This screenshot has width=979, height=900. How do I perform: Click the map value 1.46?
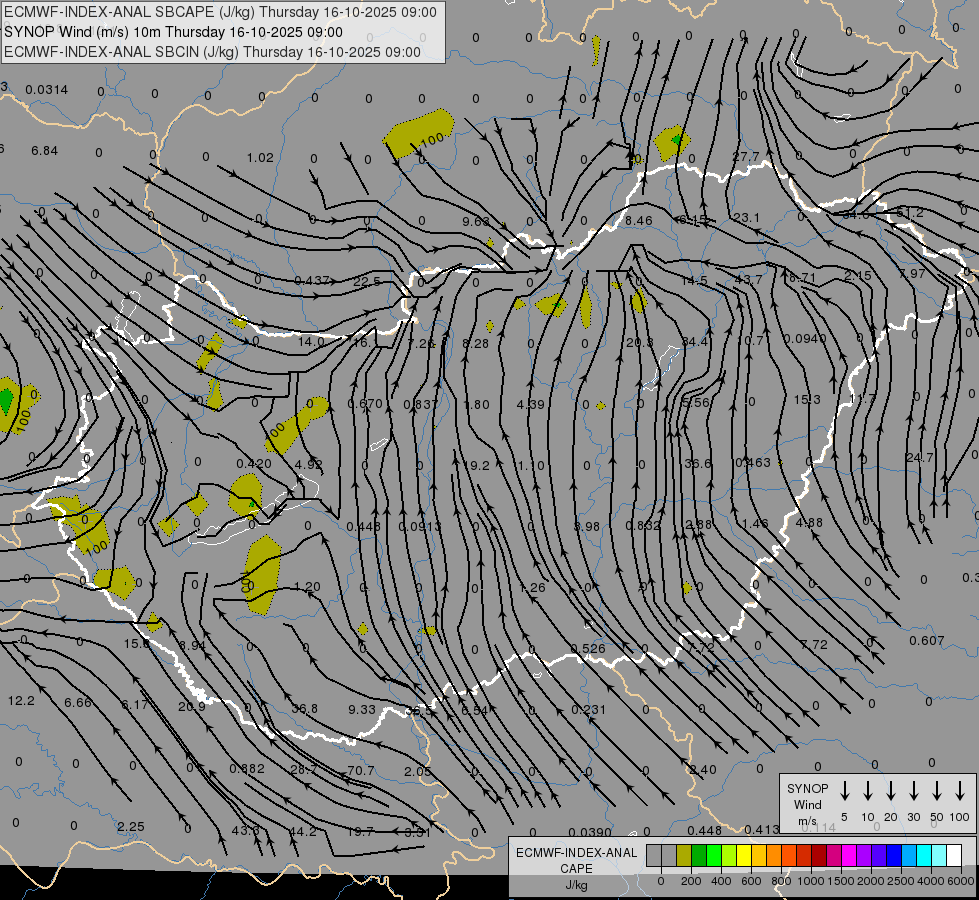[755, 523]
